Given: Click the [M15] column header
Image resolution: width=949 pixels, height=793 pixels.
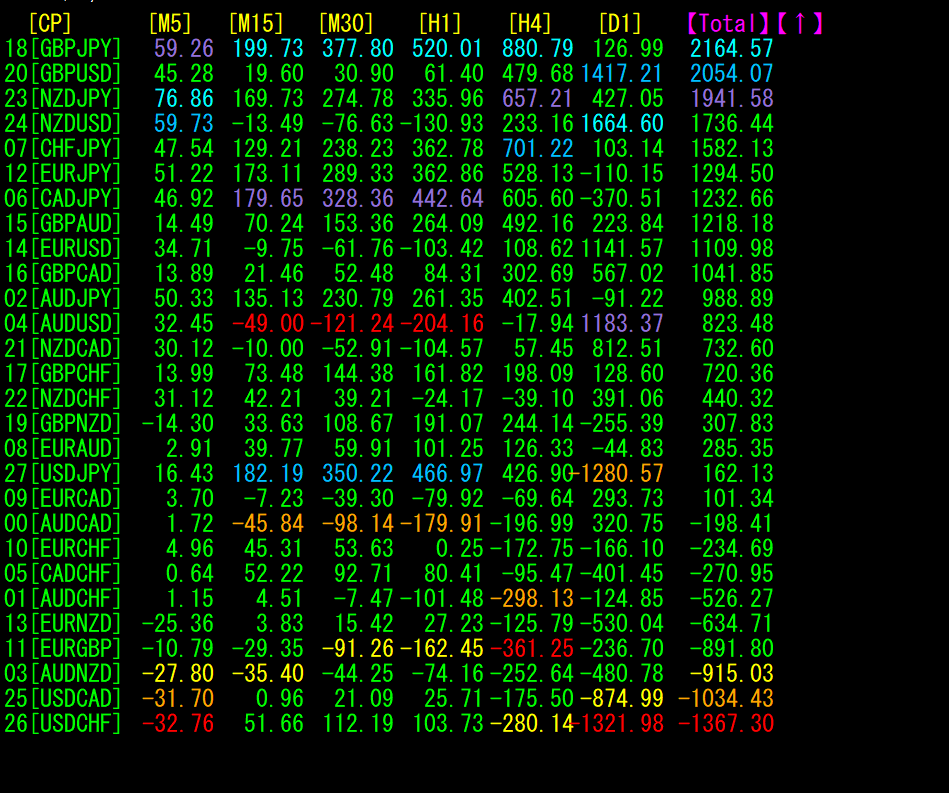Looking at the screenshot, I should (x=256, y=24).
